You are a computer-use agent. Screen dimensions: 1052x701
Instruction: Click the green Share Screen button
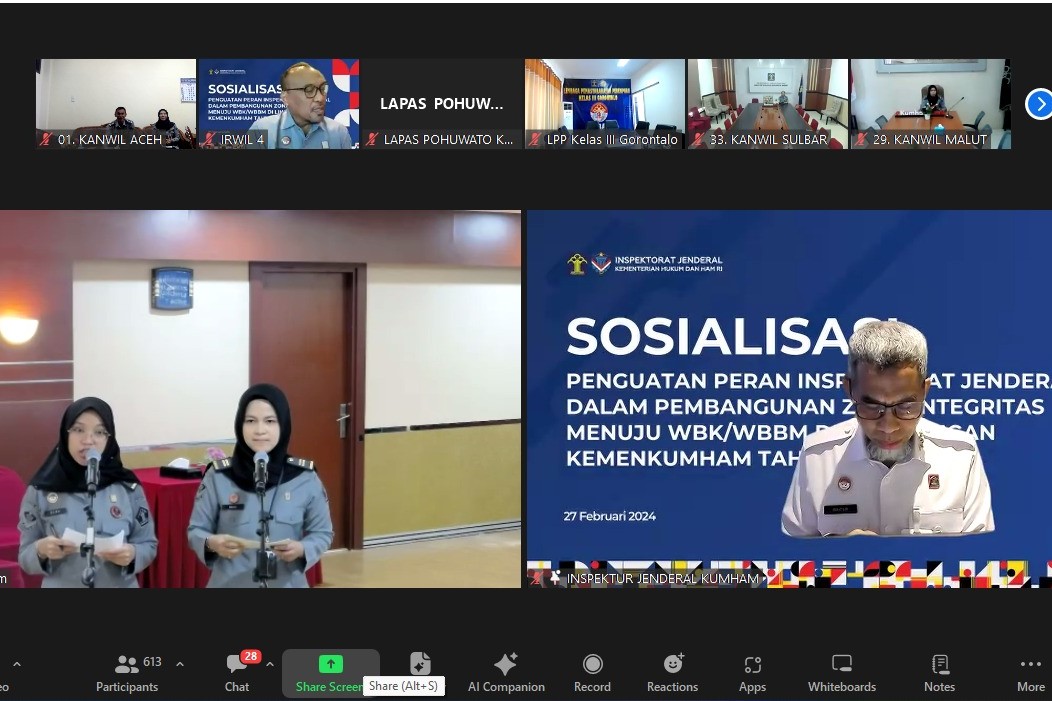pos(330,673)
